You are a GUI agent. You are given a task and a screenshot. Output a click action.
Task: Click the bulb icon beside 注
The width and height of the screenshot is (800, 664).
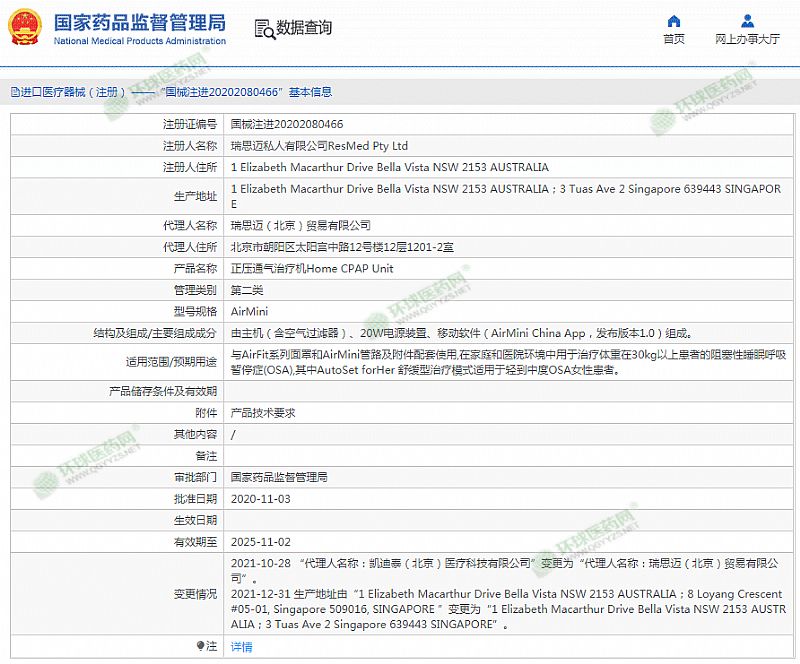[x=201, y=646]
